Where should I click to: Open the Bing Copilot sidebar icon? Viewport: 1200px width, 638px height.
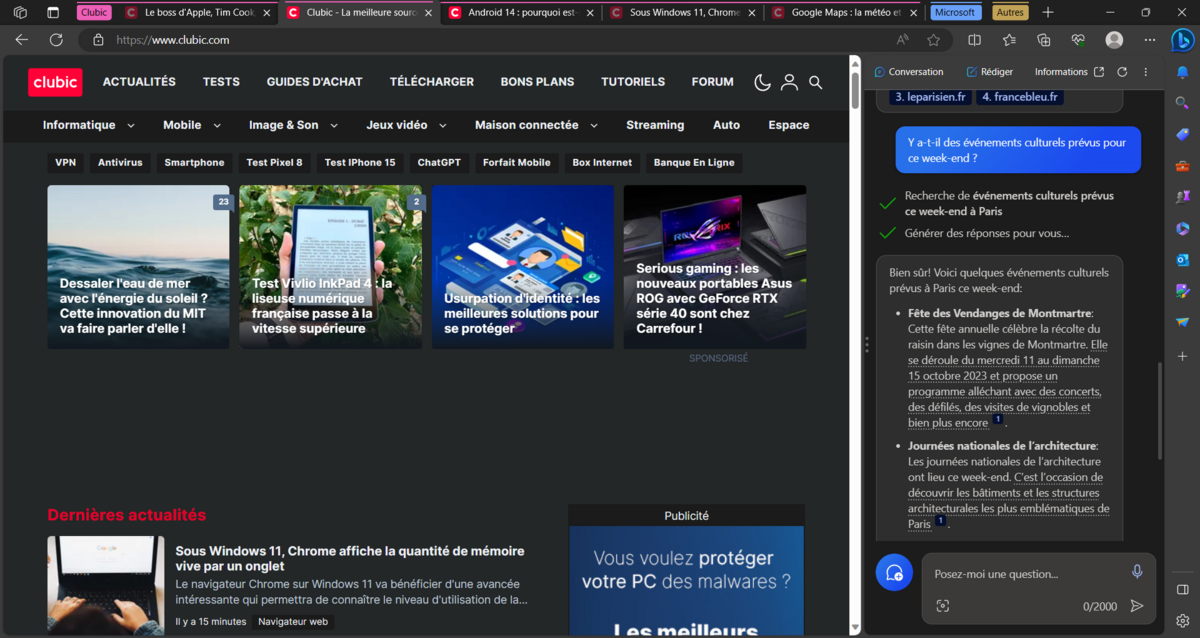point(1182,40)
